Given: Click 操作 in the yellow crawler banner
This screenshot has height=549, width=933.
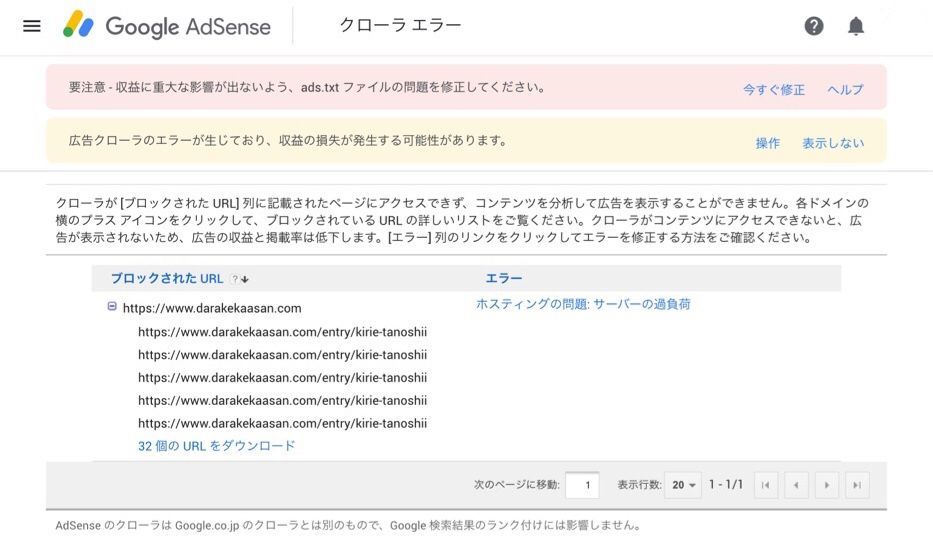Looking at the screenshot, I should [768, 143].
